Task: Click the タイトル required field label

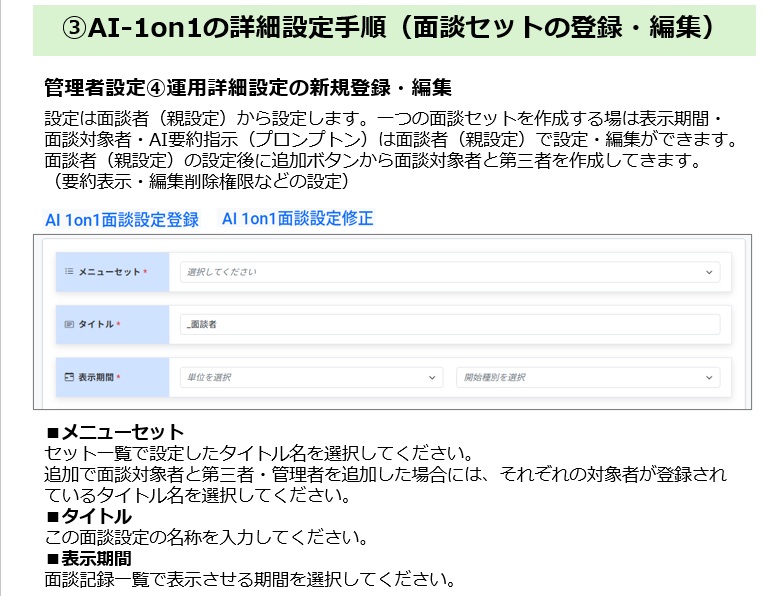Action: click(99, 325)
